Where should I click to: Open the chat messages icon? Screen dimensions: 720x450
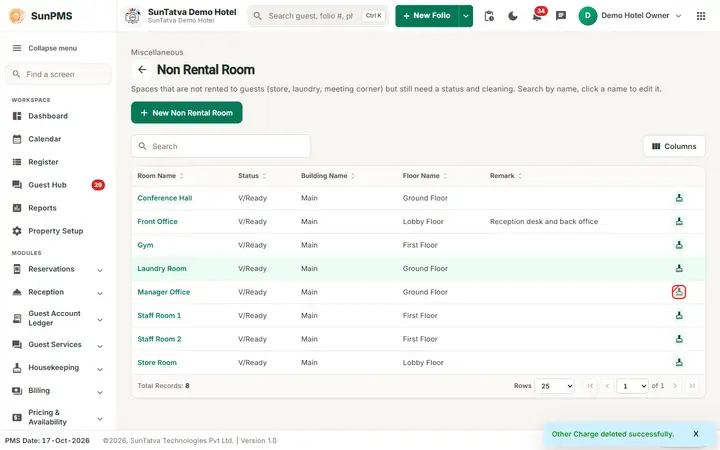pyautogui.click(x=561, y=16)
